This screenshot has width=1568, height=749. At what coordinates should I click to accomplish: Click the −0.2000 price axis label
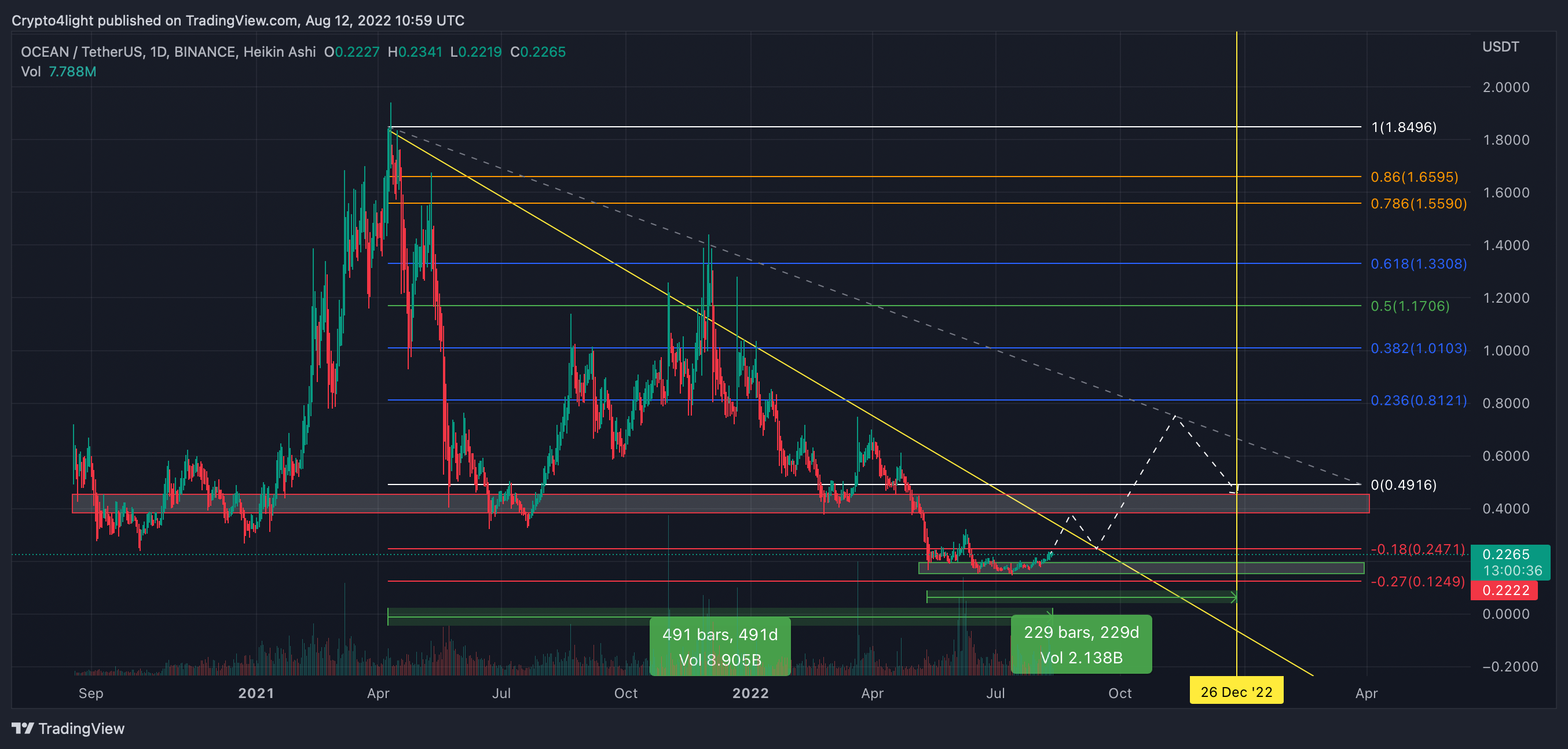1510,667
